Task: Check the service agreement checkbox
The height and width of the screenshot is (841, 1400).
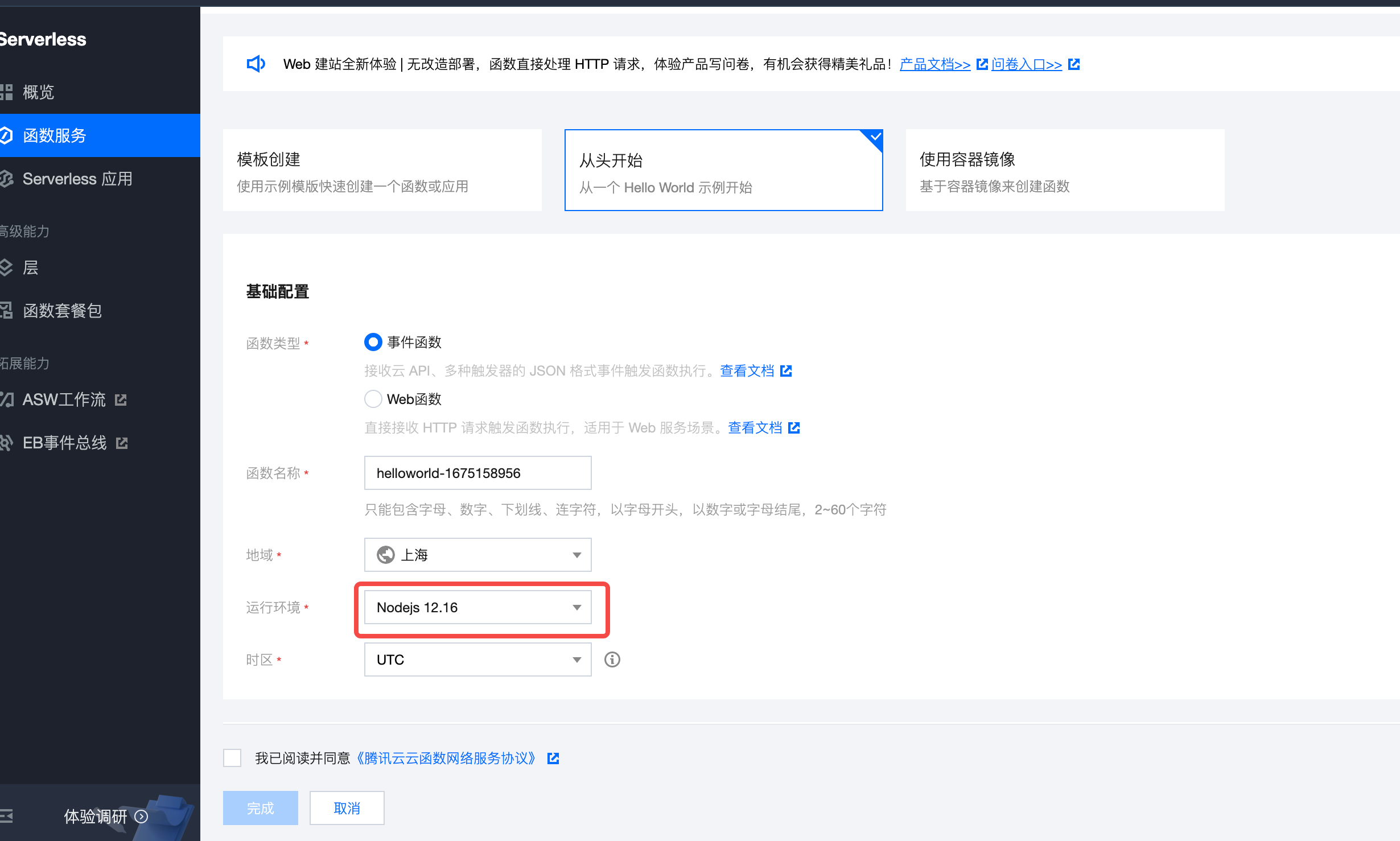Action: click(x=232, y=758)
